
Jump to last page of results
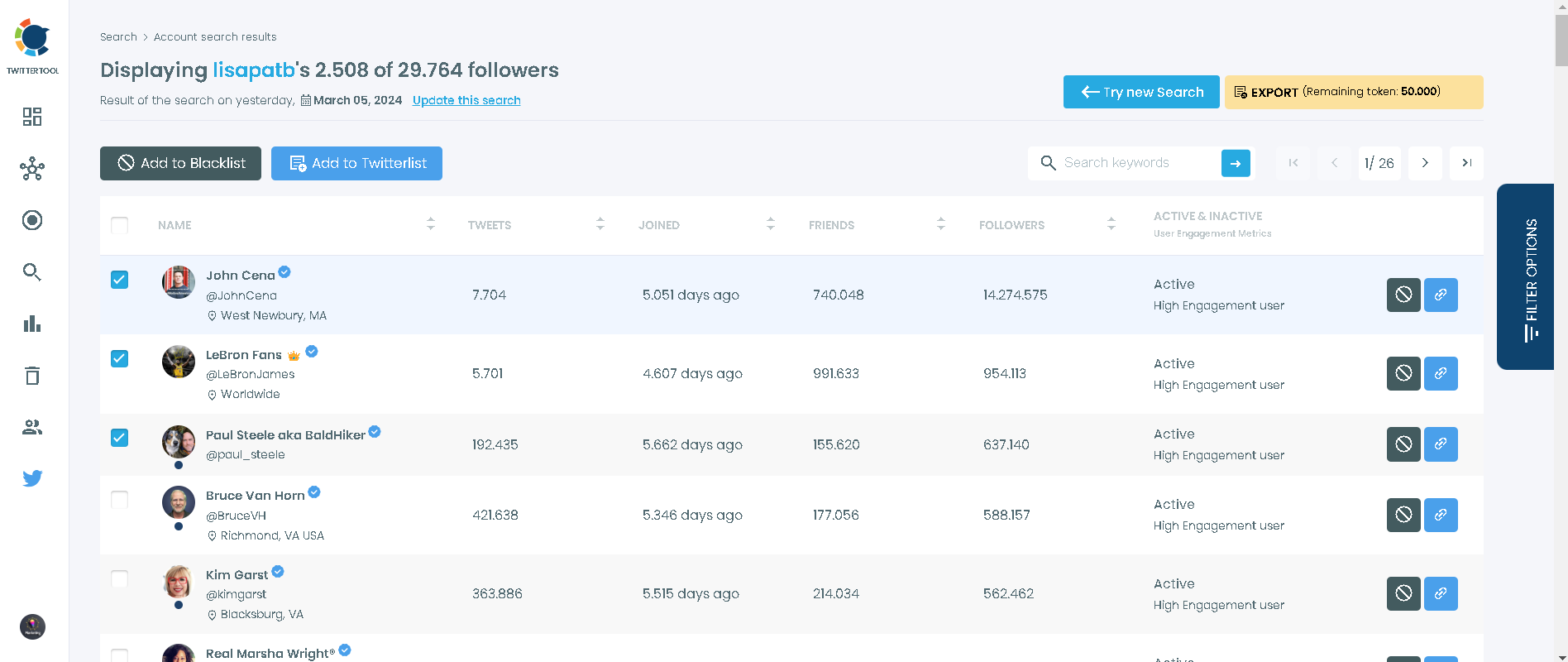(1466, 163)
